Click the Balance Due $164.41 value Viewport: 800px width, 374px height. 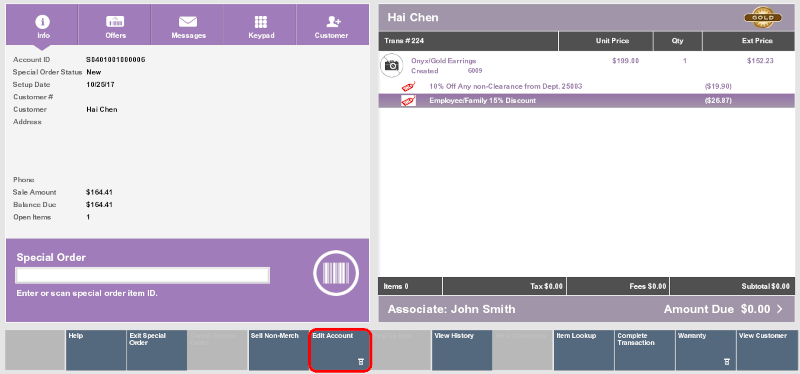click(x=99, y=205)
